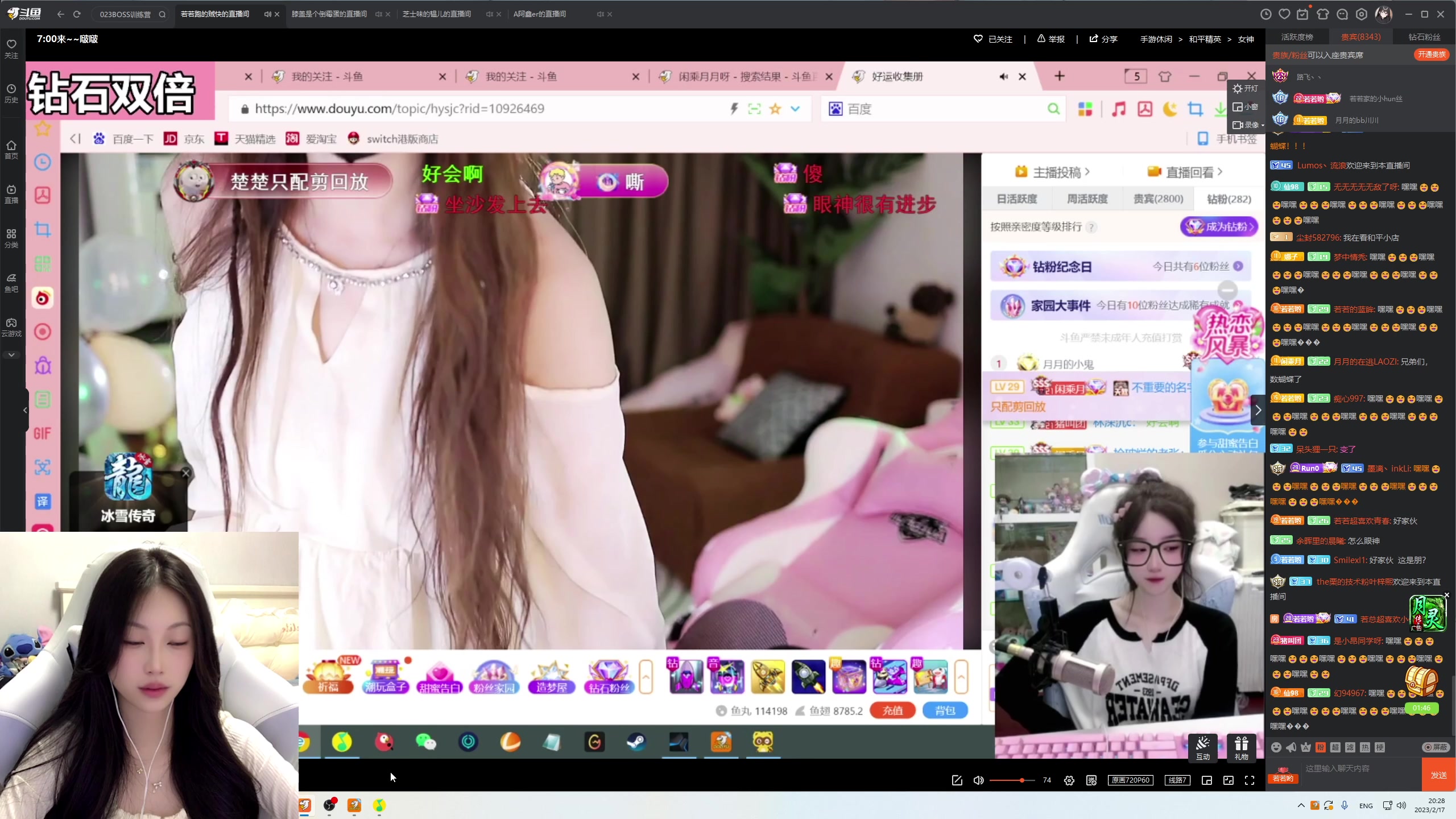
Task: Toggle the 屏蔽 chat filter switch
Action: (x=1436, y=747)
